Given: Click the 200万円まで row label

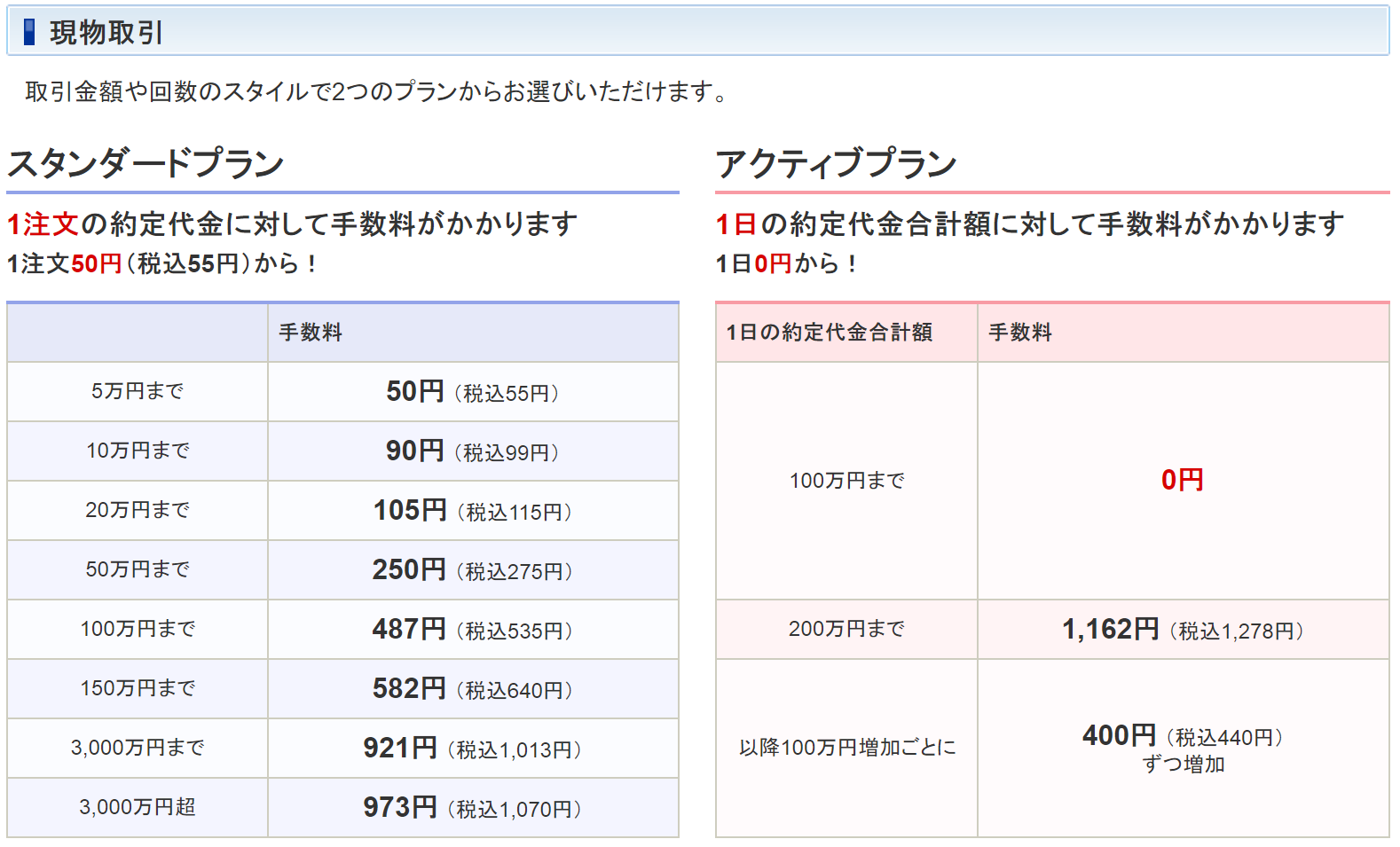Looking at the screenshot, I should pos(846,629).
